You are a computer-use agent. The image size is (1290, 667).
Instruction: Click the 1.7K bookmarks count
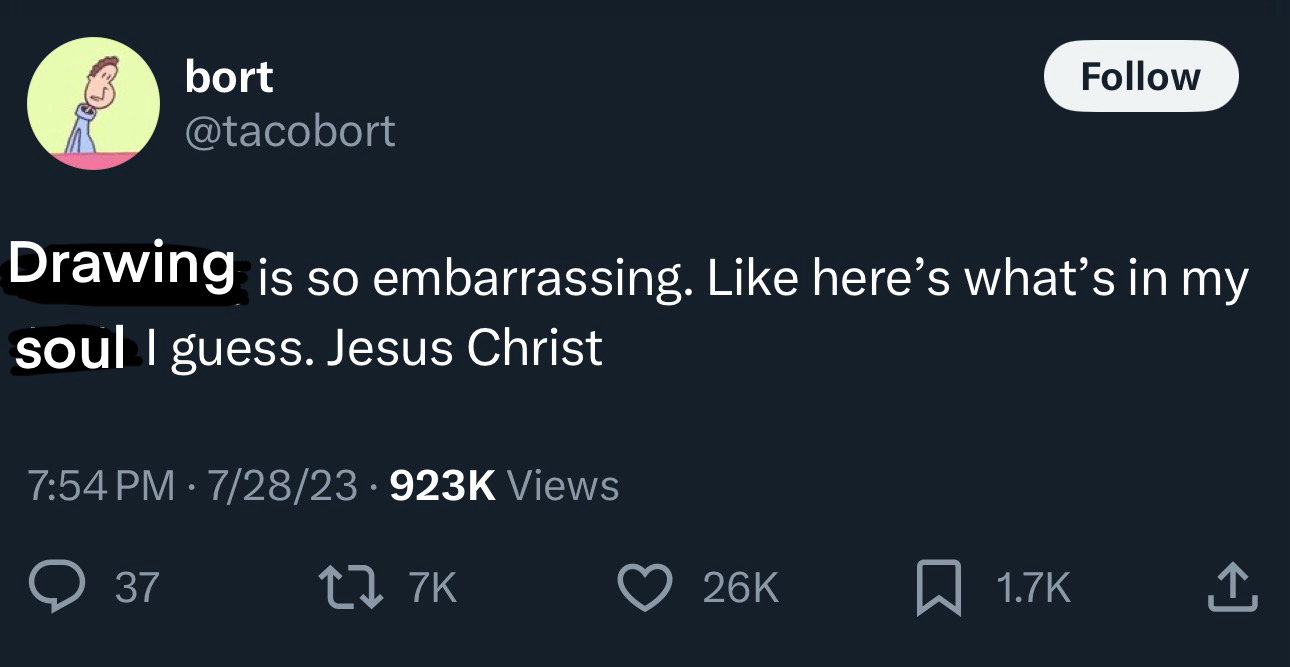coord(1034,588)
